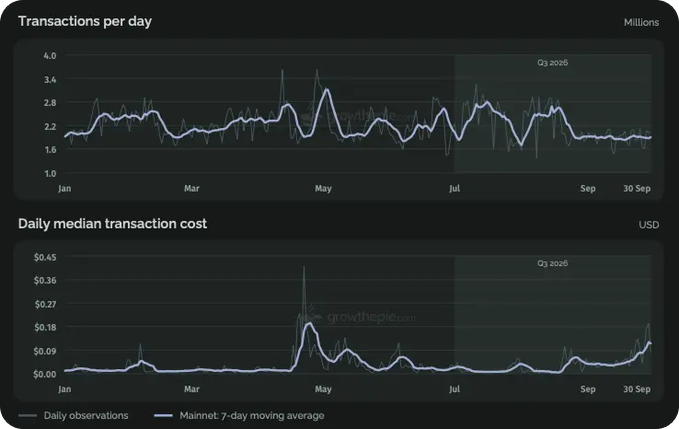Click the 'Transactions per day' chart title
The width and height of the screenshot is (679, 429).
[x=85, y=21]
